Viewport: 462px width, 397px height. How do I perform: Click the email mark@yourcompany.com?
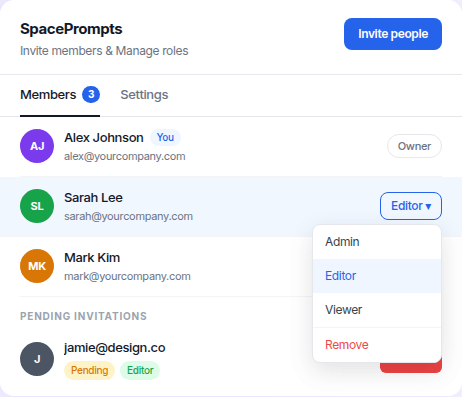coord(127,276)
